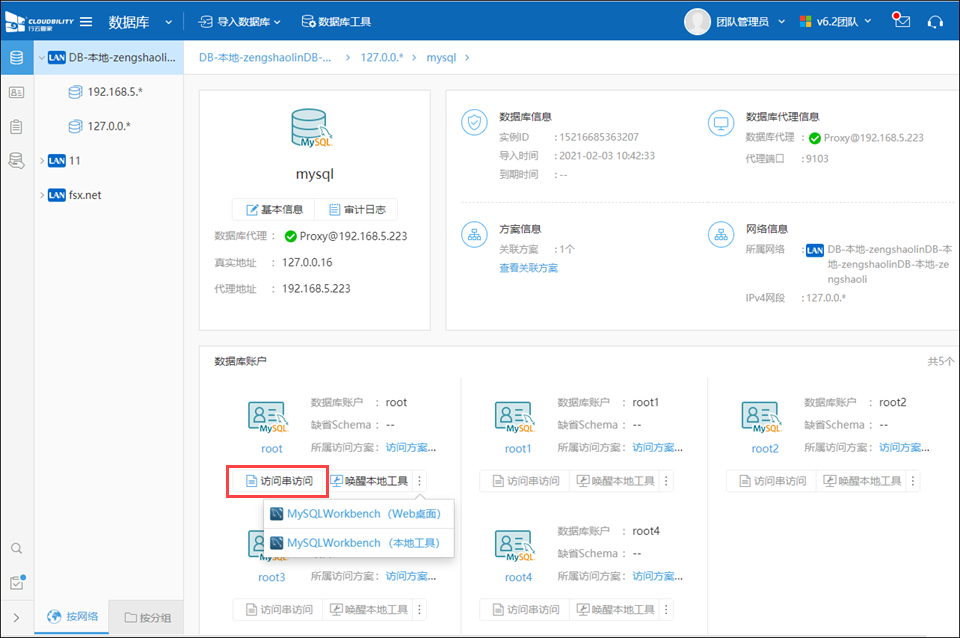Select 192.168.5.* in the network tree
The height and width of the screenshot is (638, 960).
(x=114, y=92)
